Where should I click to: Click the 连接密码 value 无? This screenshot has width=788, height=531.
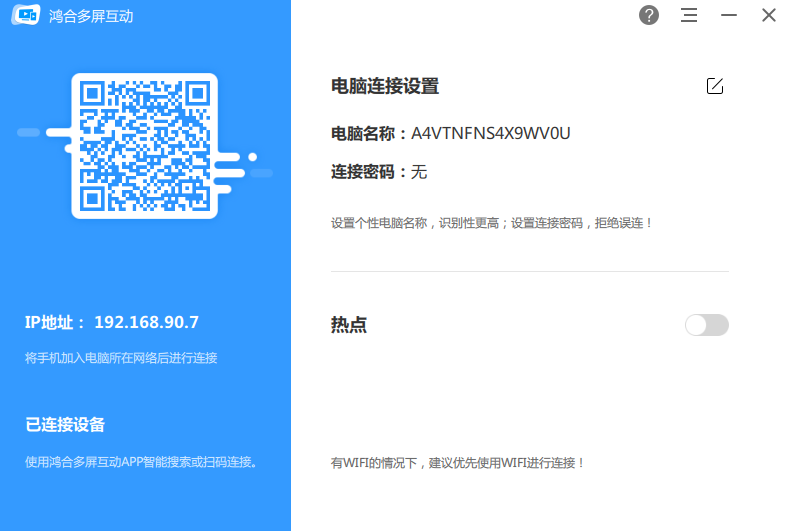click(419, 172)
